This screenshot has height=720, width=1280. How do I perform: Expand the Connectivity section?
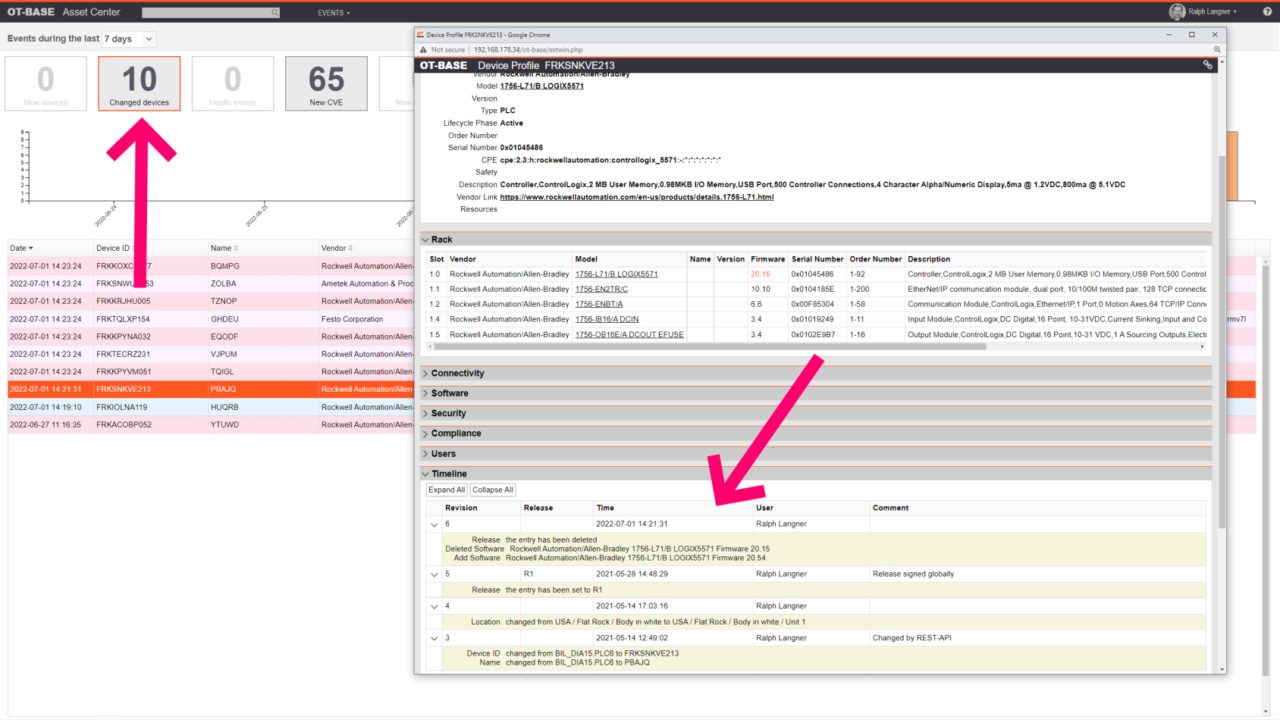coord(457,373)
